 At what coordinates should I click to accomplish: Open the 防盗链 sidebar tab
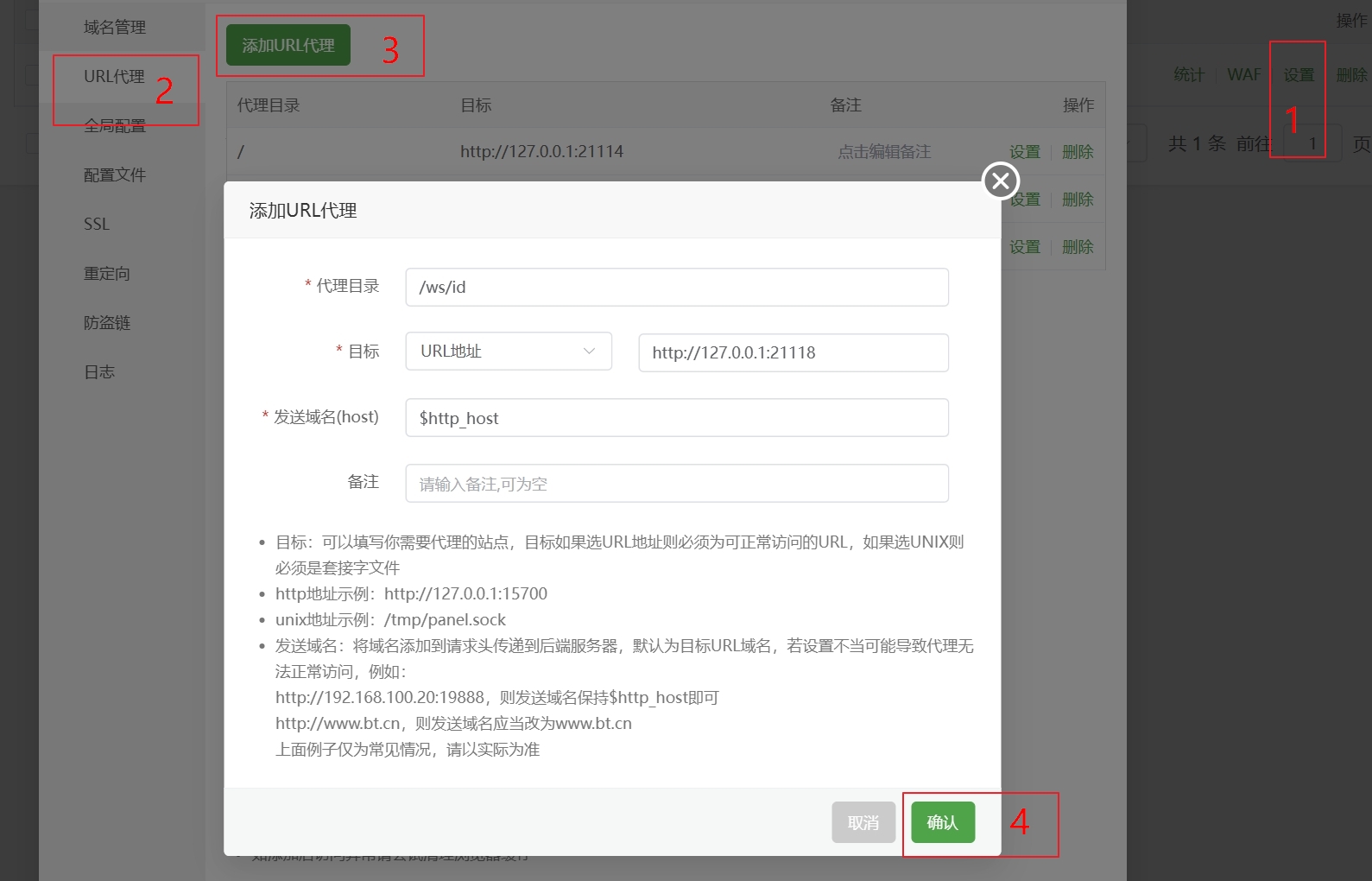(107, 323)
